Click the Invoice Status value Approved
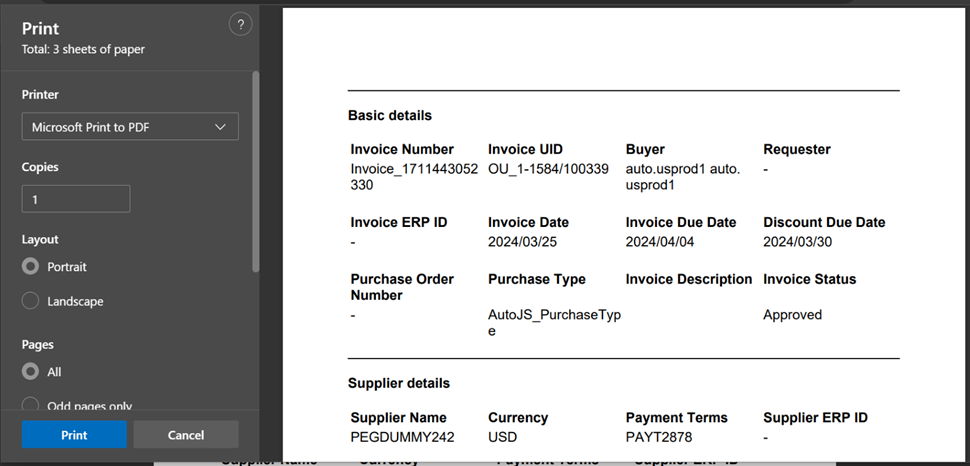 (792, 315)
